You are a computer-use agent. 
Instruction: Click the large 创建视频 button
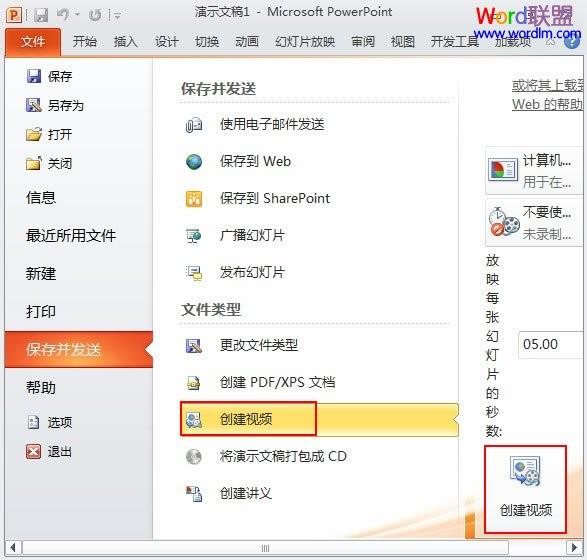tap(526, 489)
